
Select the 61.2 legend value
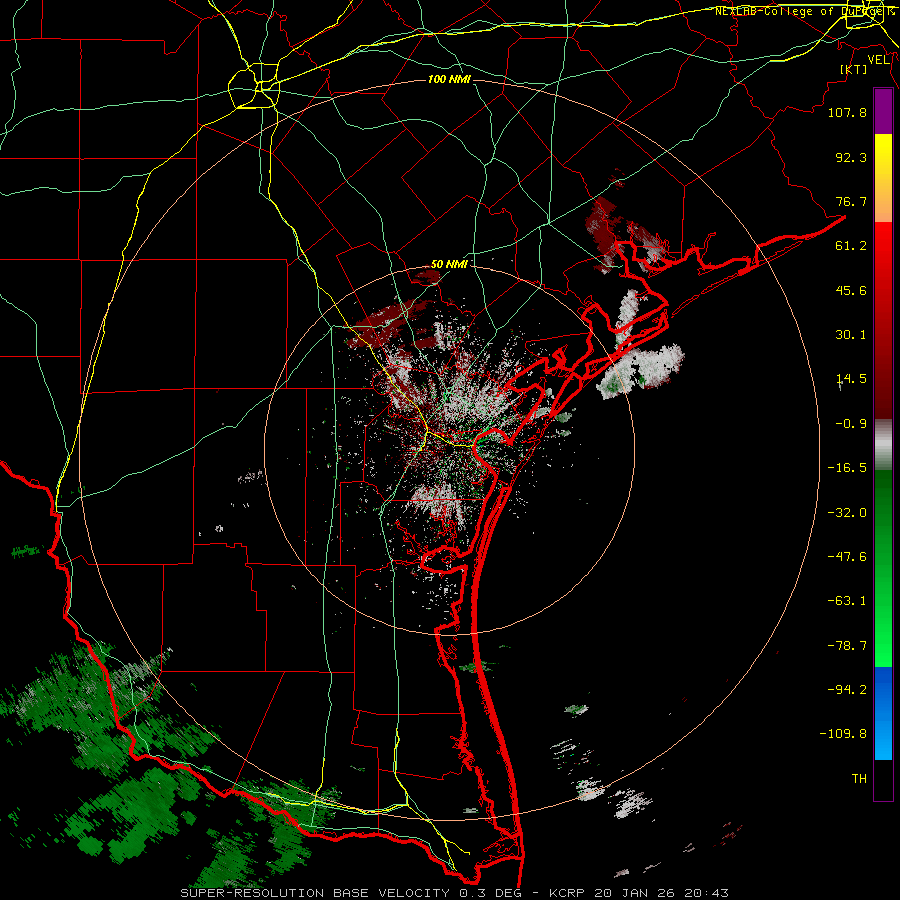tap(851, 246)
